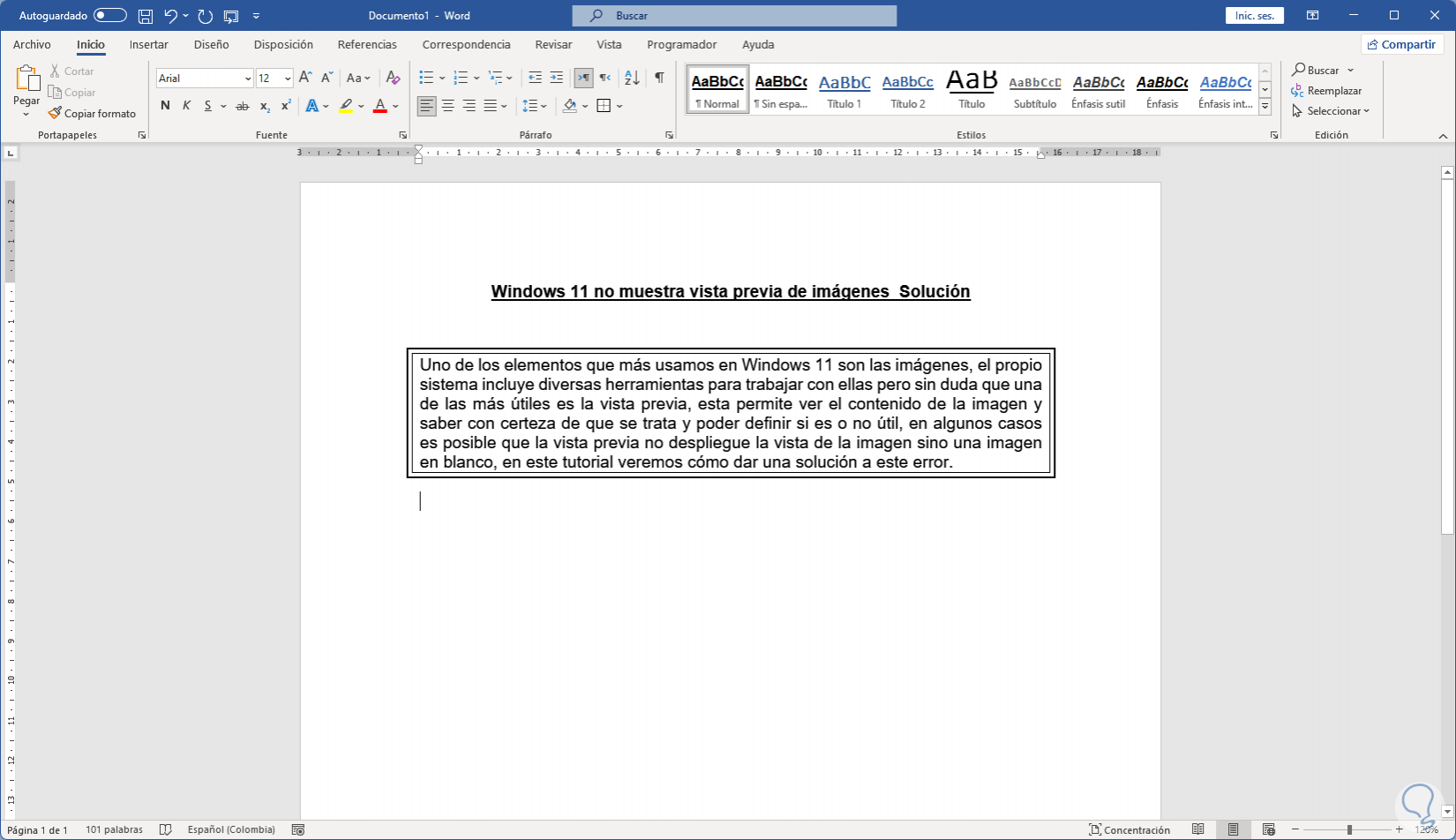Expand the styles gallery with the More arrow

point(1265,106)
